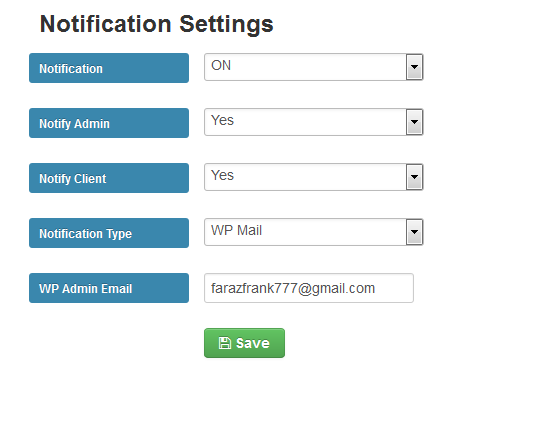Image resolution: width=548 pixels, height=441 pixels.
Task: Click the WP Admin Email blue label
Action: (109, 288)
